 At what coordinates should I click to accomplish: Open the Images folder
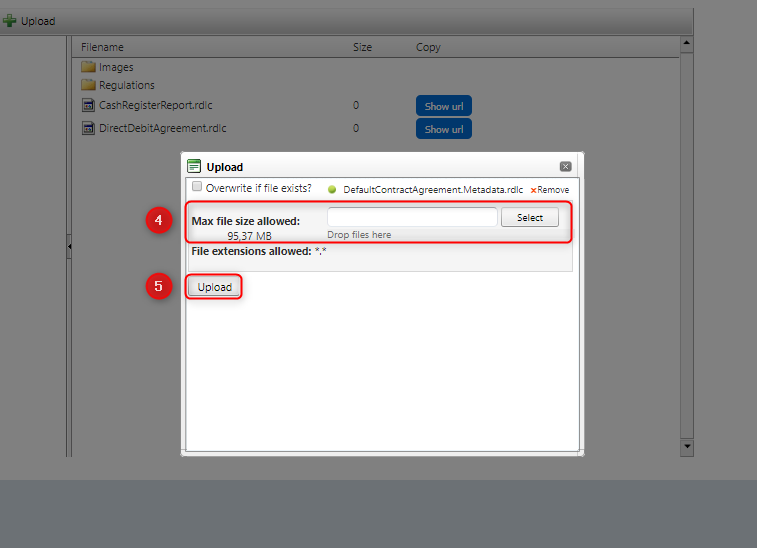(88, 67)
